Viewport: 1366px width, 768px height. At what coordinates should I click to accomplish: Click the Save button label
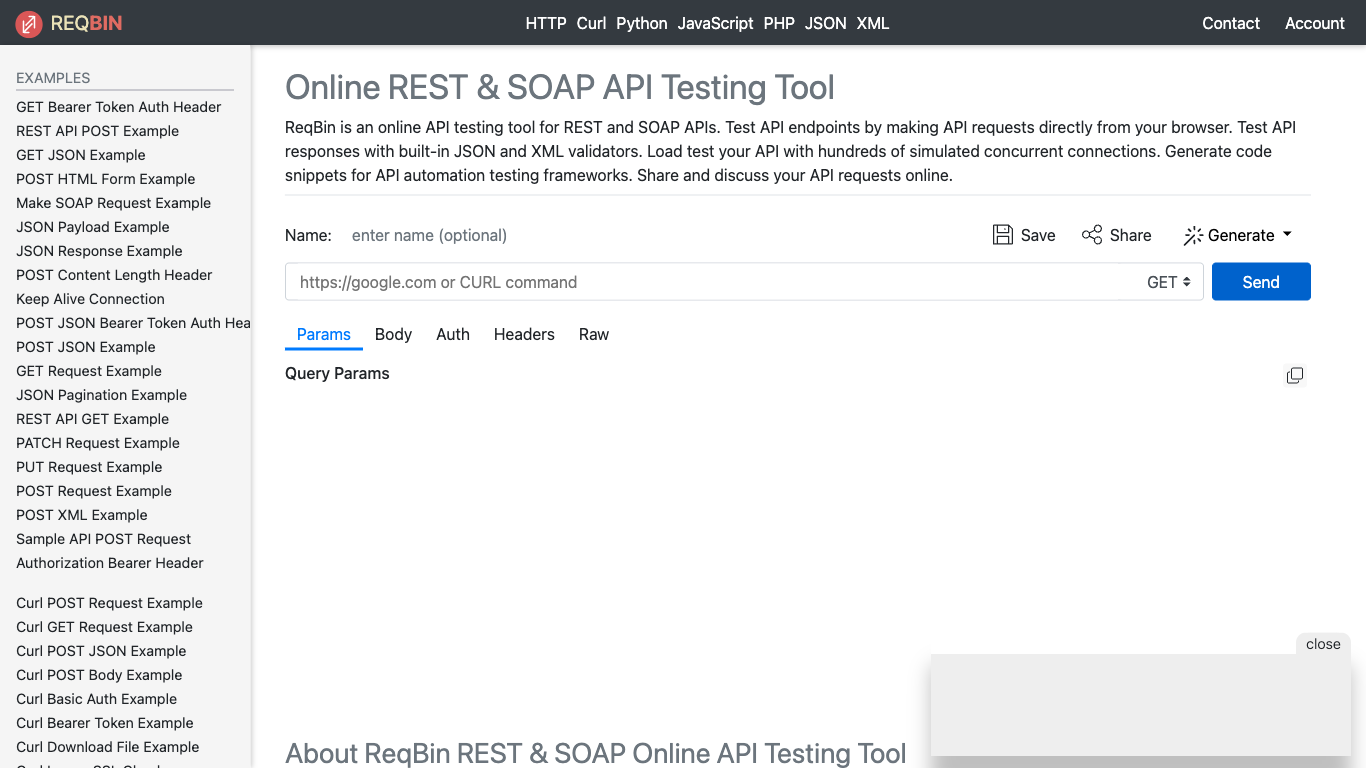point(1038,235)
